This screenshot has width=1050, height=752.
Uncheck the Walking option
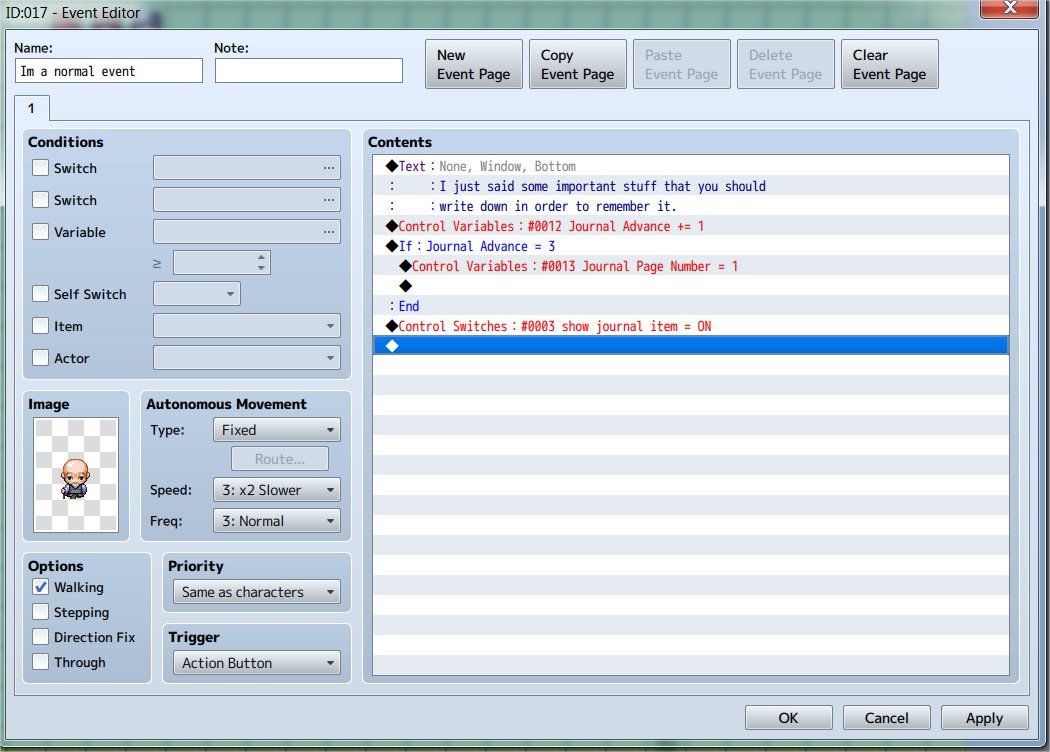pos(41,587)
